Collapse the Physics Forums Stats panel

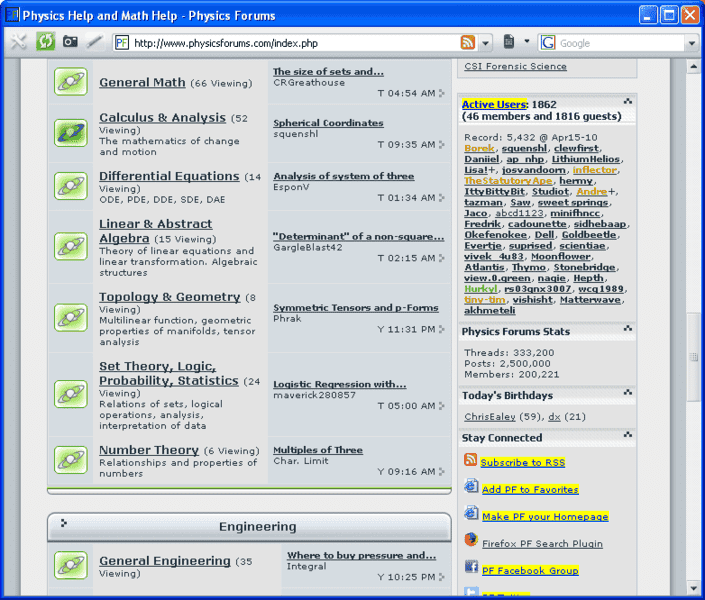[628, 329]
